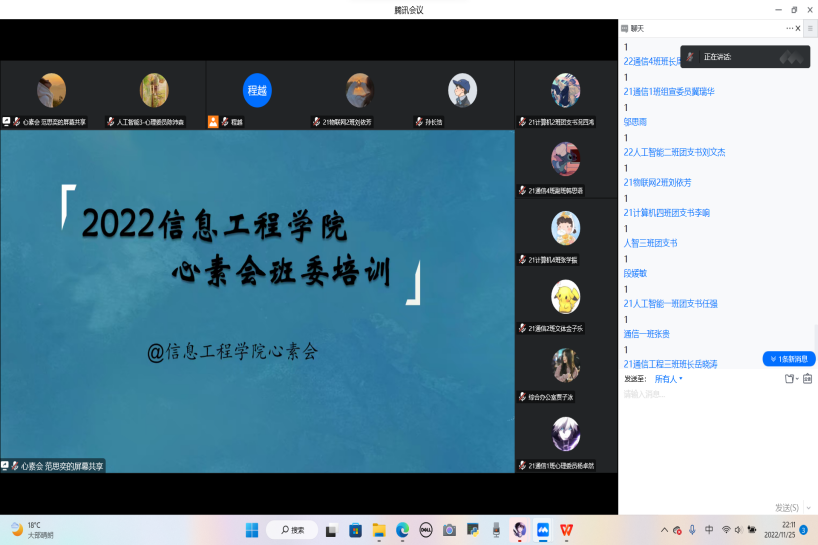Open the file/screenshot icon above the message input

tap(790, 379)
